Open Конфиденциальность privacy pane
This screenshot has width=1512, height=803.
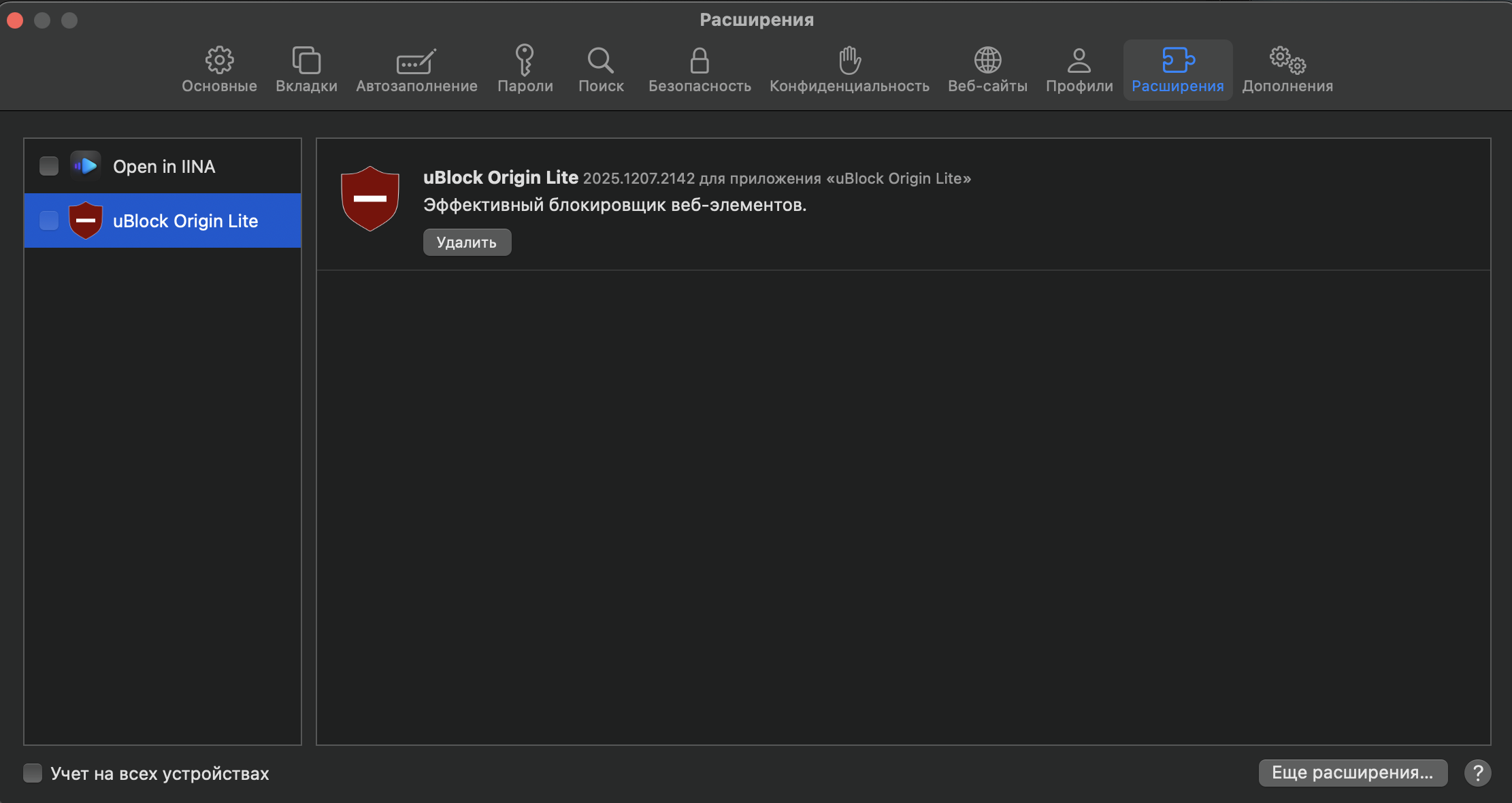pyautogui.click(x=849, y=70)
